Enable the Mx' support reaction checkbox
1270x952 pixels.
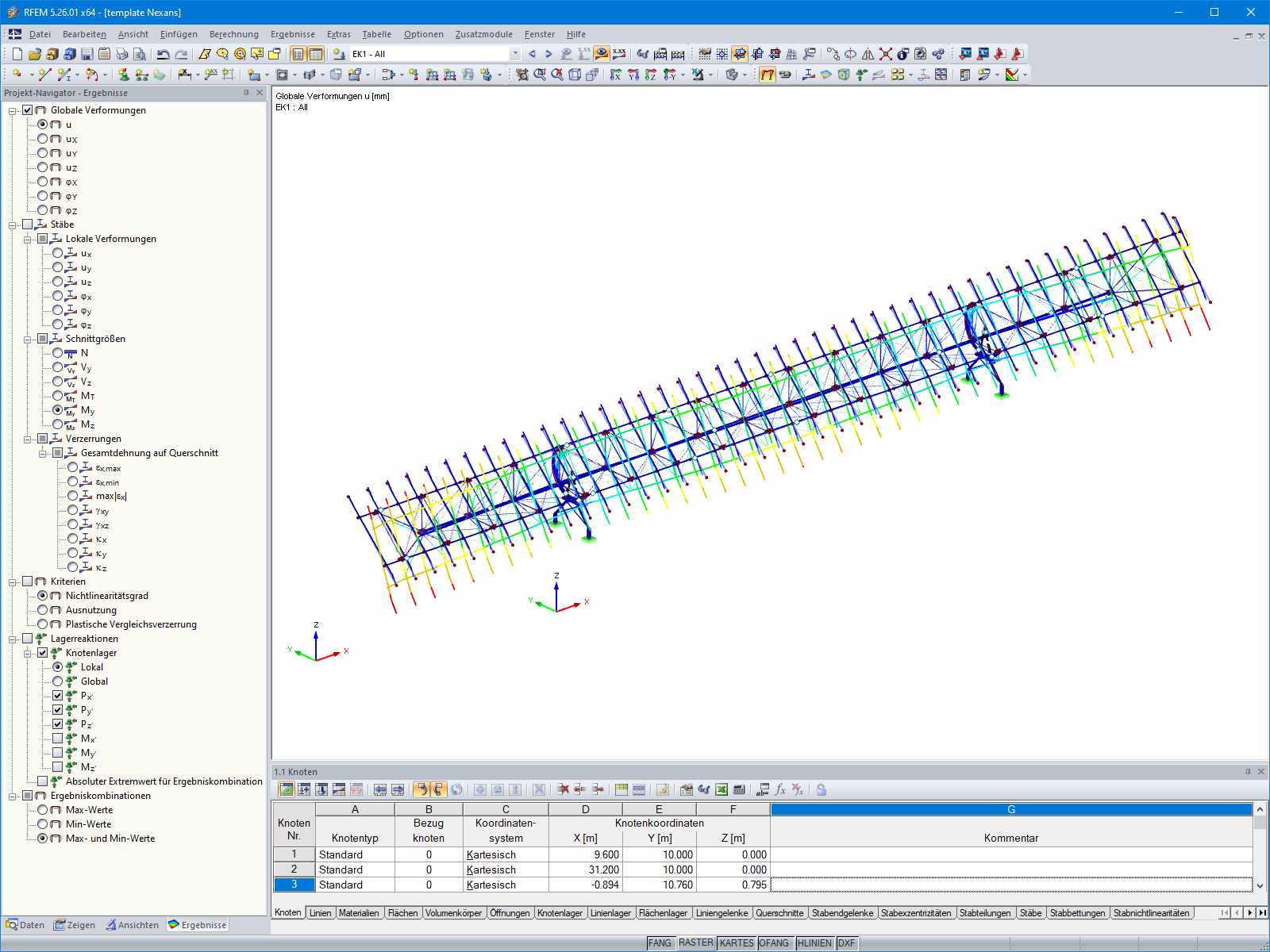point(59,738)
